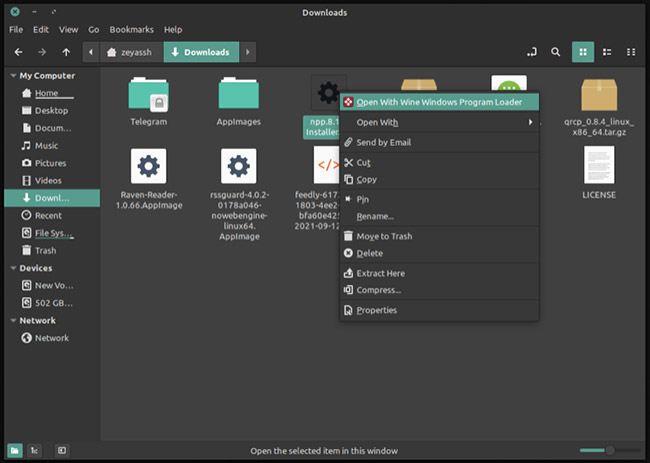The height and width of the screenshot is (463, 650).
Task: Click the Downloads path bar button
Action: 201,52
